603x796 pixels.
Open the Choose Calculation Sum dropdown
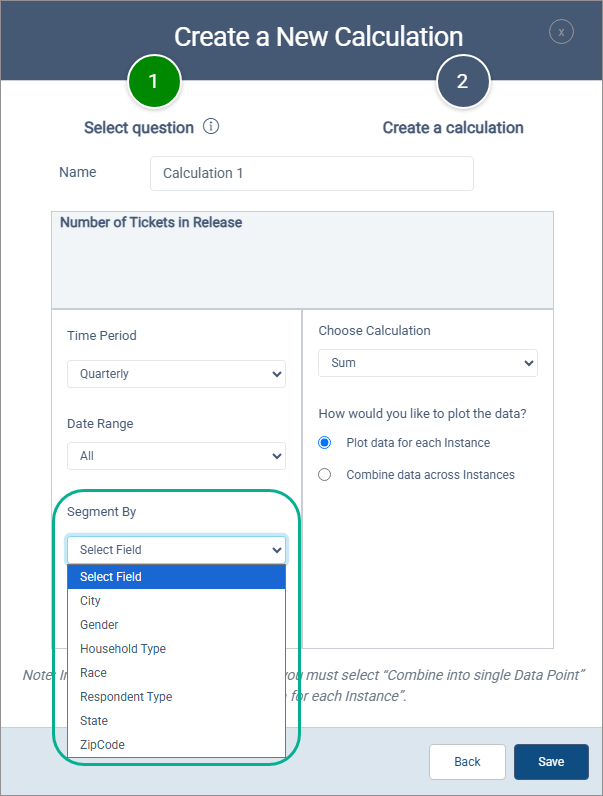point(427,363)
